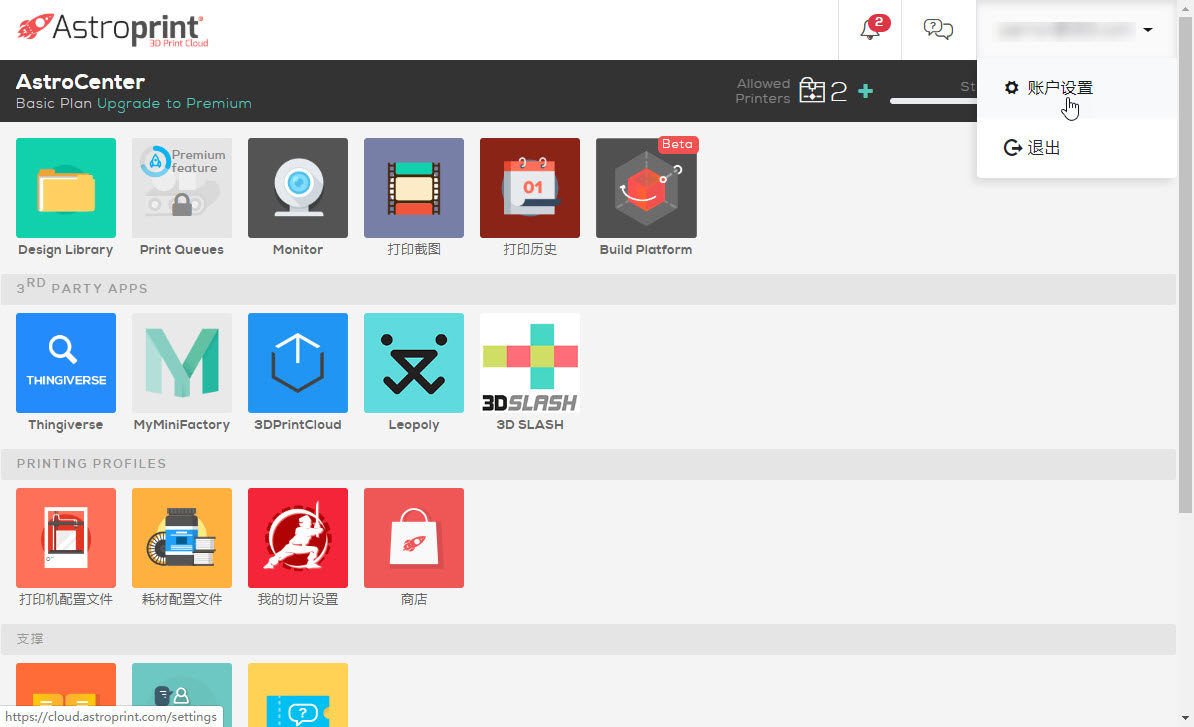Open the teal support contact tile
Screen dimensions: 1194x727
[182, 695]
